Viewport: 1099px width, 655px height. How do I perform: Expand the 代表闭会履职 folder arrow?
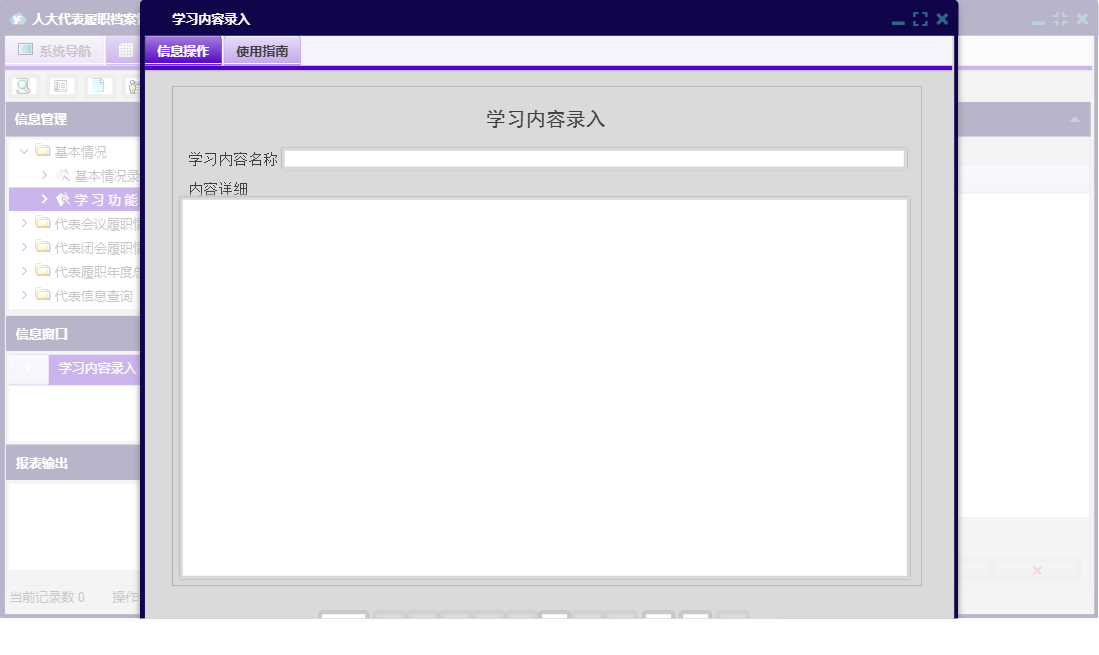click(x=24, y=247)
